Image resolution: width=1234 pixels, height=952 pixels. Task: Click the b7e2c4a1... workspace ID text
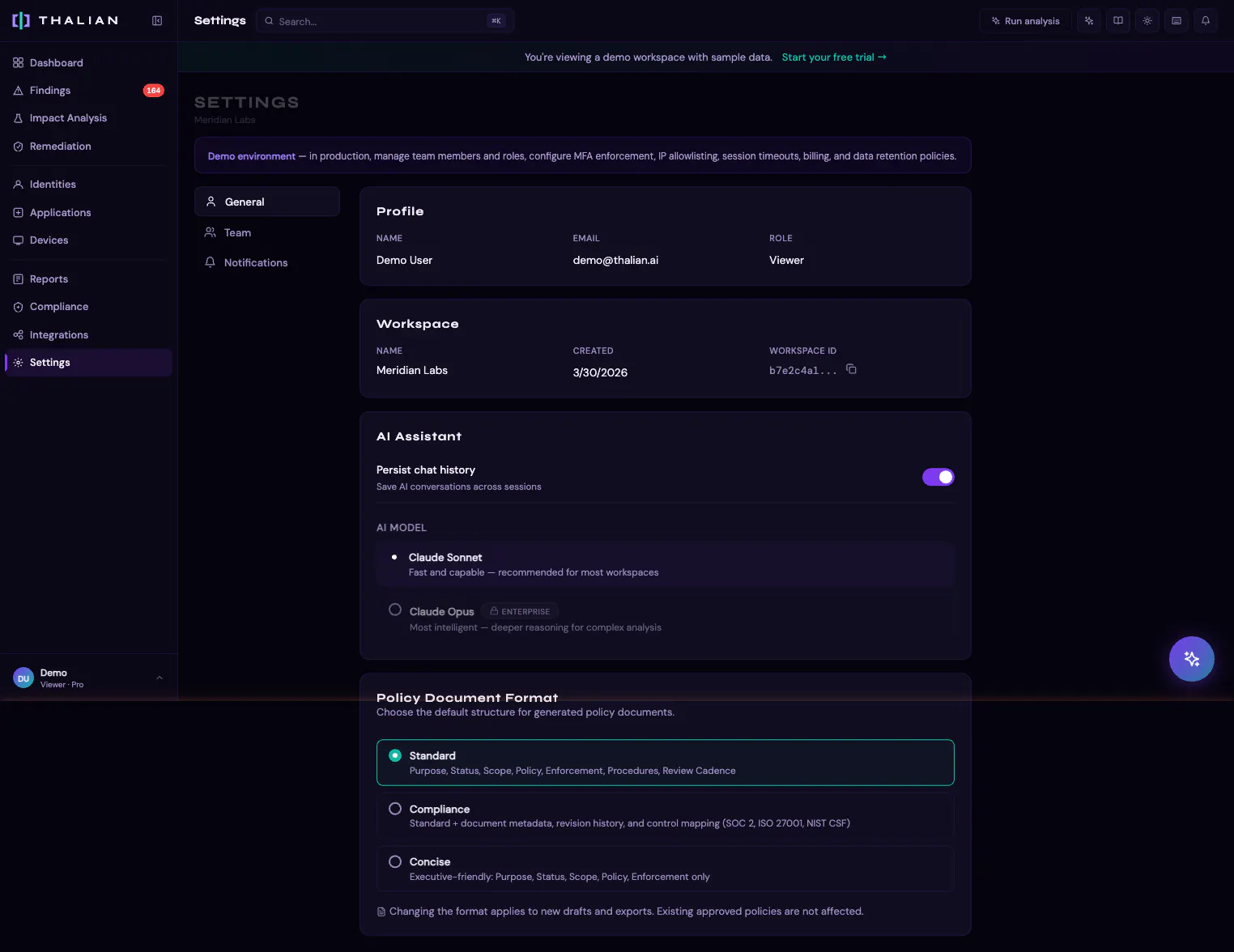pyautogui.click(x=802, y=371)
